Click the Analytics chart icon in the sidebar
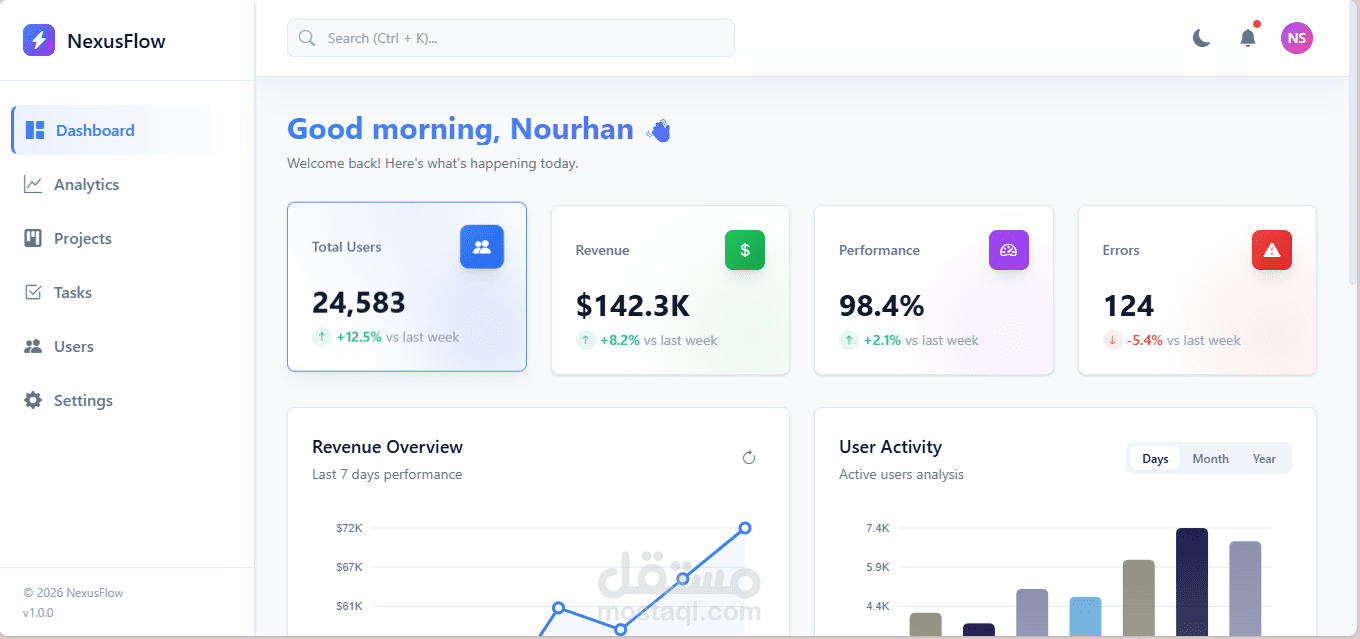The height and width of the screenshot is (639, 1360). (x=33, y=185)
